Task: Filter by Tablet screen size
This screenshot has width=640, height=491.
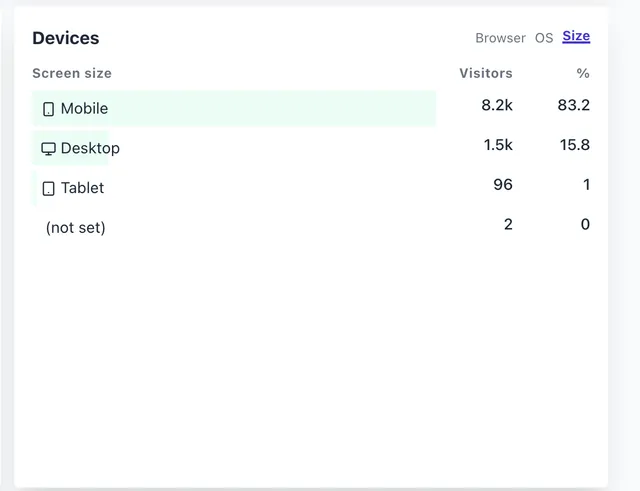Action: click(82, 188)
